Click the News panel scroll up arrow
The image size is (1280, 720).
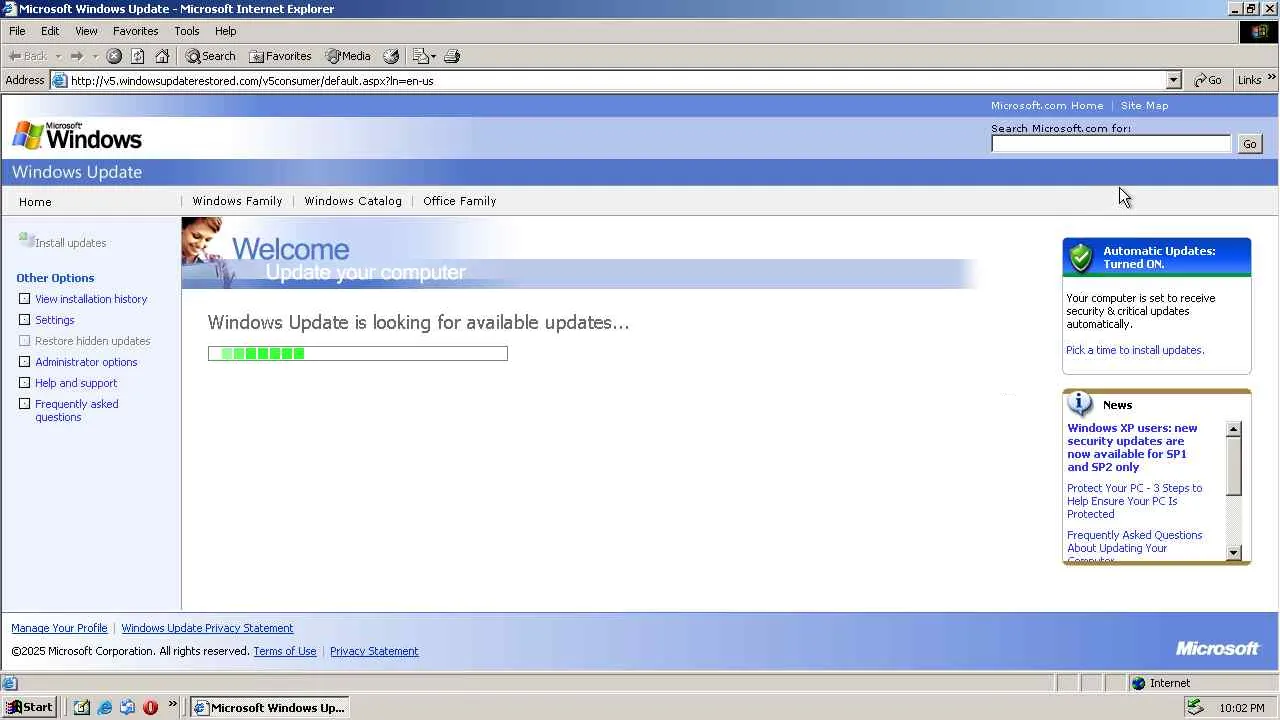point(1233,429)
